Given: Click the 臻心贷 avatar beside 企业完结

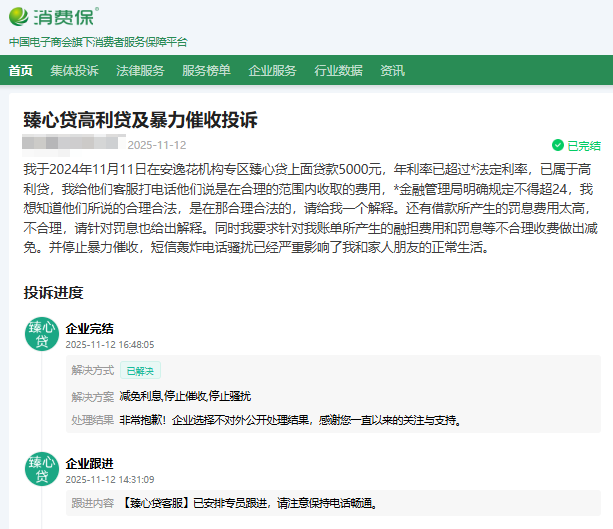Looking at the screenshot, I should coord(42,334).
